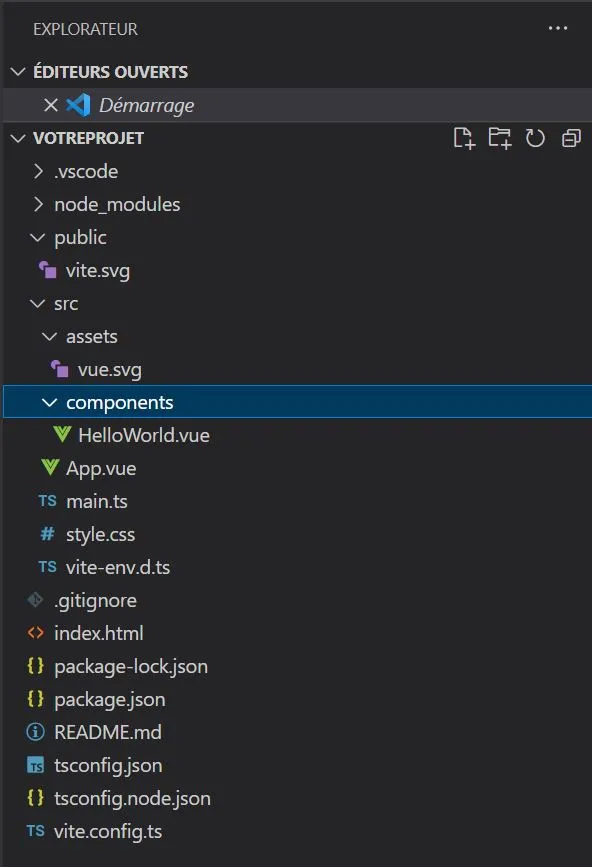The image size is (592, 867).
Task: Open the explorer more actions ellipsis
Action: (x=558, y=28)
